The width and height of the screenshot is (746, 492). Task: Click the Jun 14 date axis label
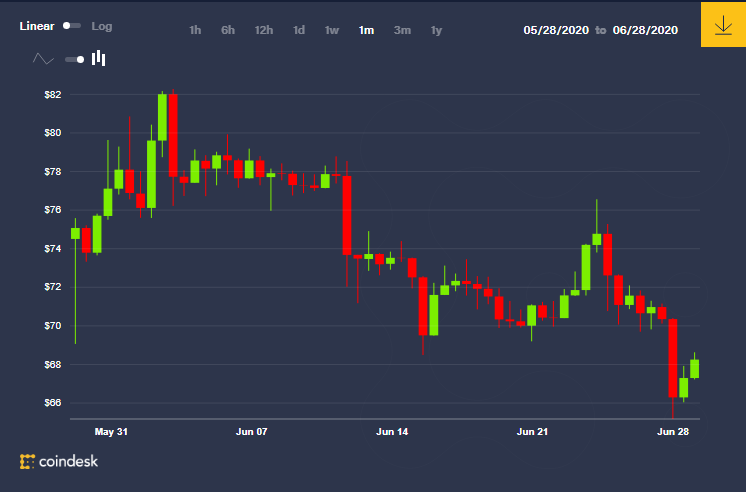coord(392,432)
